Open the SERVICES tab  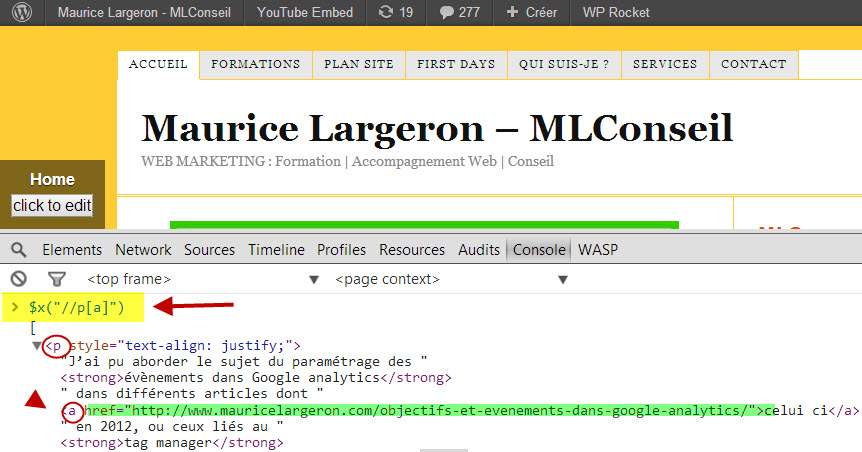pyautogui.click(x=665, y=64)
